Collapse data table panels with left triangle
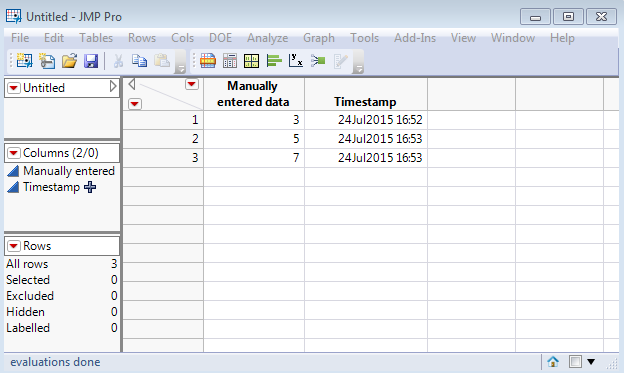 coord(132,84)
